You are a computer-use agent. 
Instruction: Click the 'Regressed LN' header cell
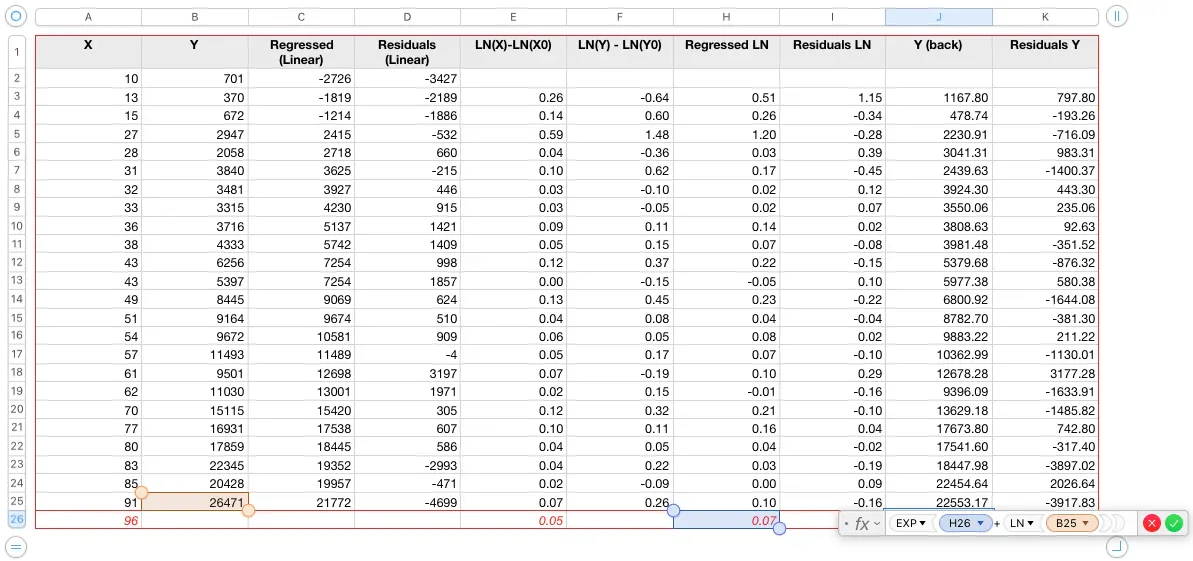pyautogui.click(x=727, y=53)
